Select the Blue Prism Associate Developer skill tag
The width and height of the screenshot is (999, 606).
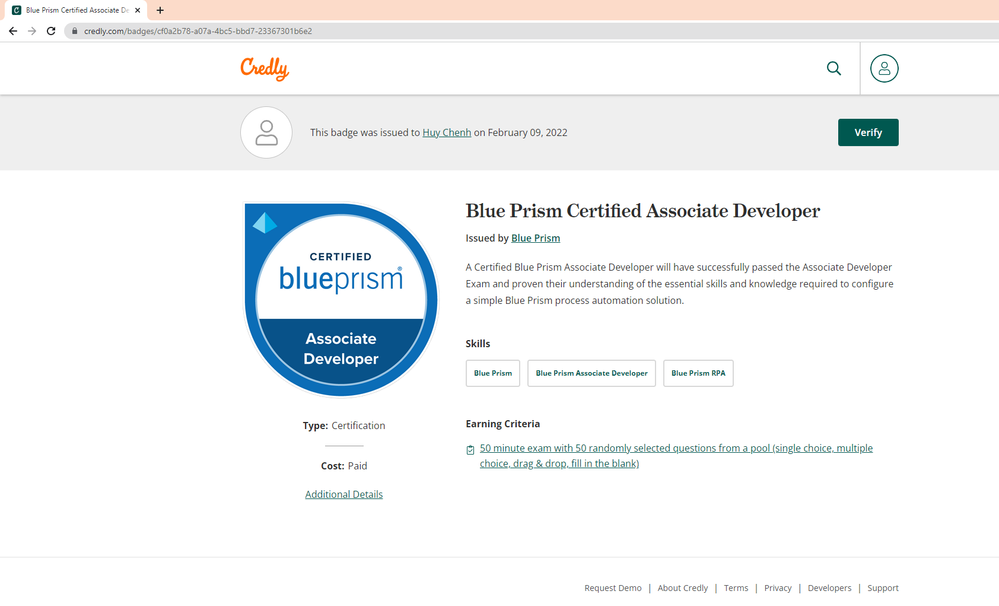[x=591, y=373]
